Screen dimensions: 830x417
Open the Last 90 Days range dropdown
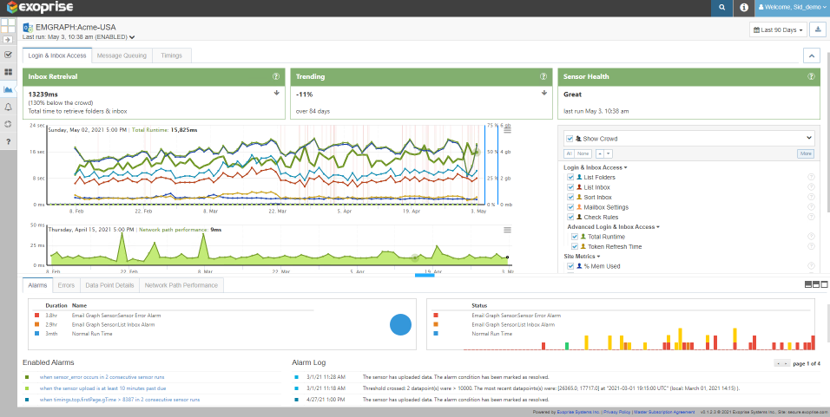pyautogui.click(x=778, y=30)
